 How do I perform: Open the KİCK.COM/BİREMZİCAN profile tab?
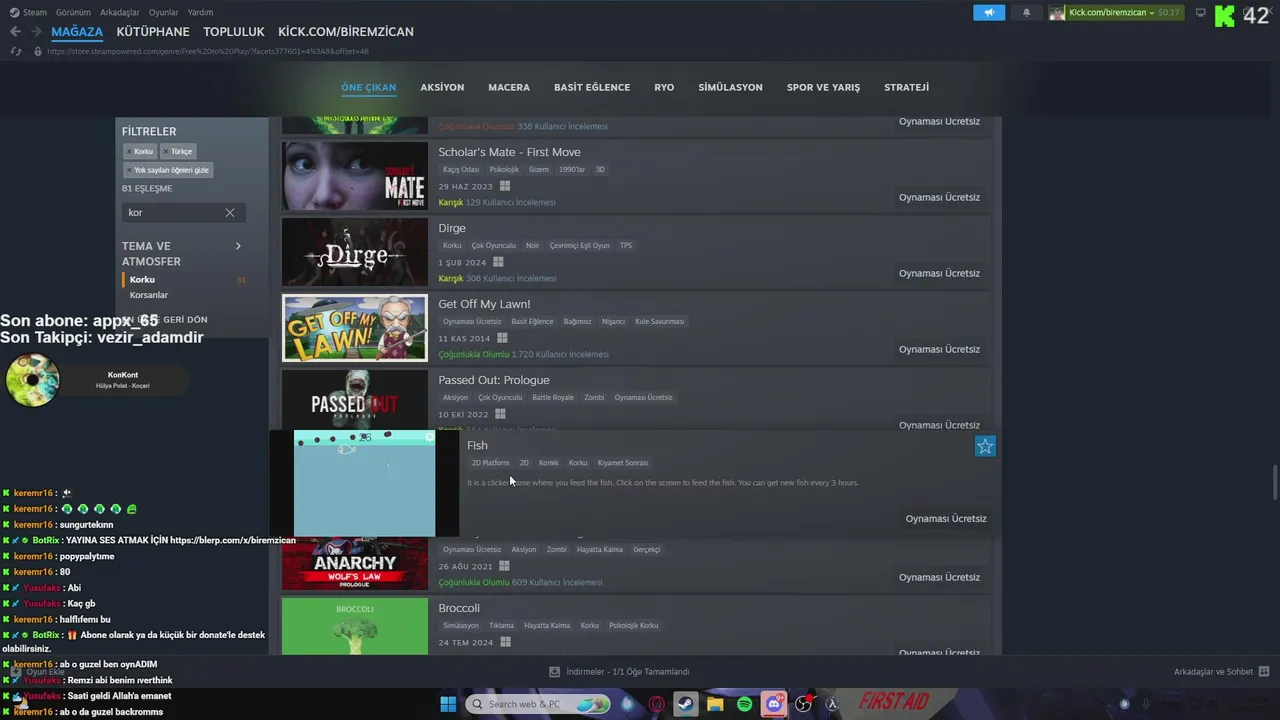pyautogui.click(x=346, y=32)
